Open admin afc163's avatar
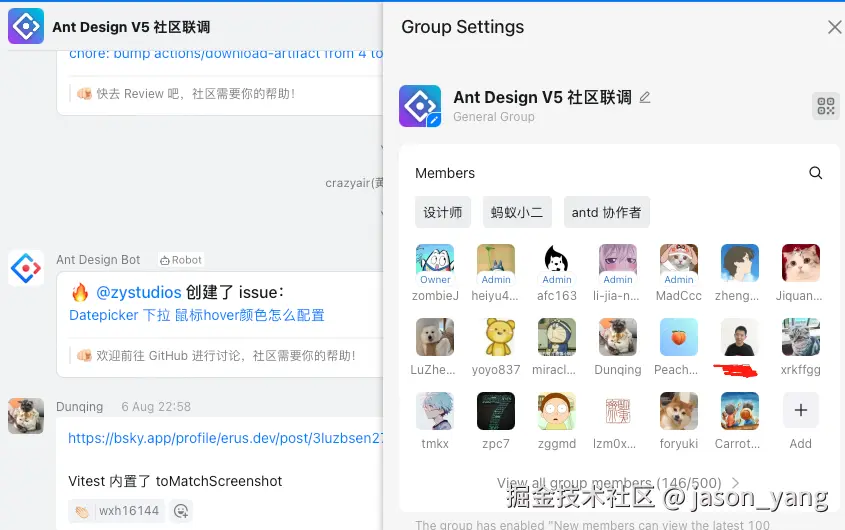The image size is (845, 530). pos(557,263)
